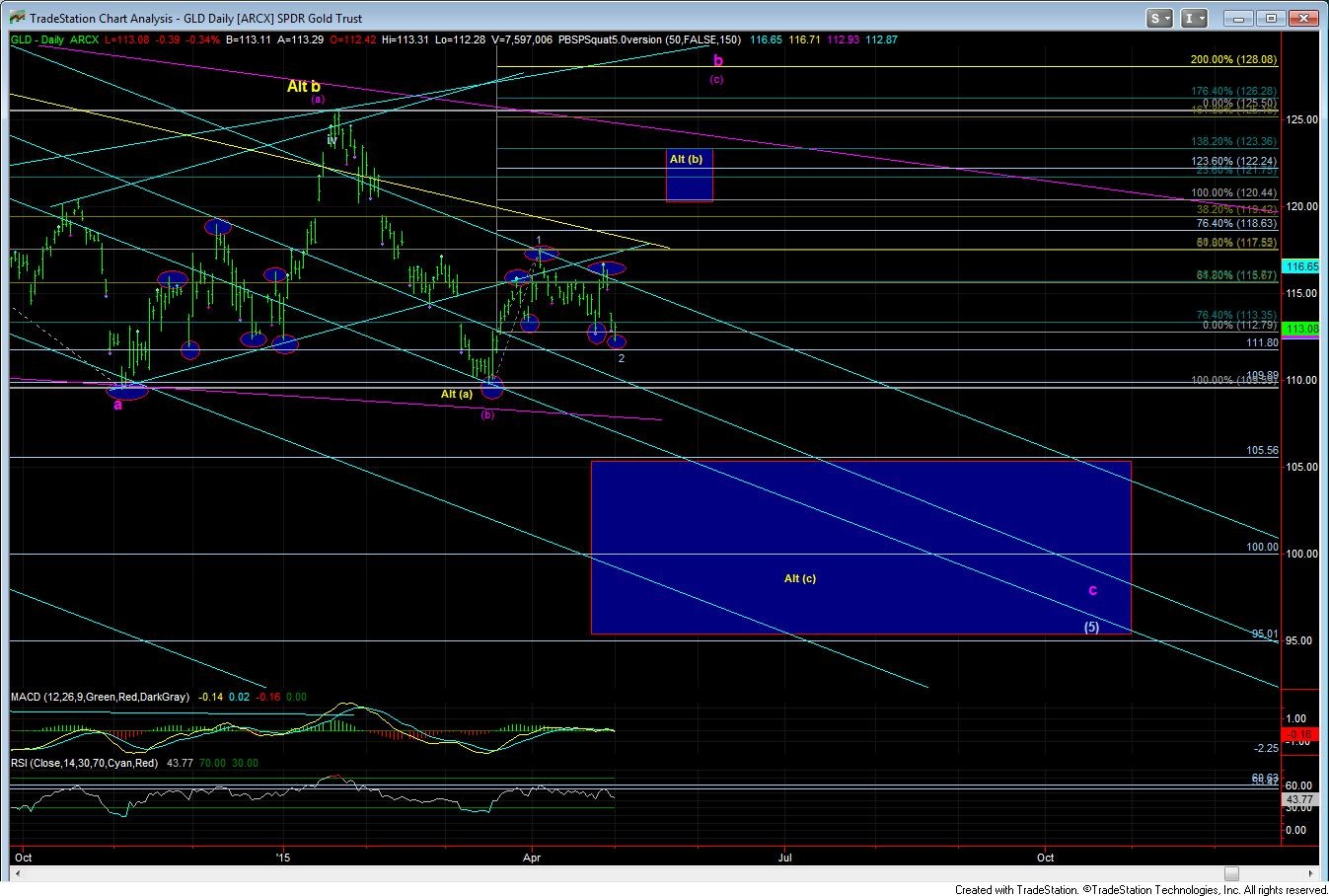Viewport: 1329px width, 896px height.
Task: Click the horizontal scrollbar thumb
Action: pos(1230,873)
